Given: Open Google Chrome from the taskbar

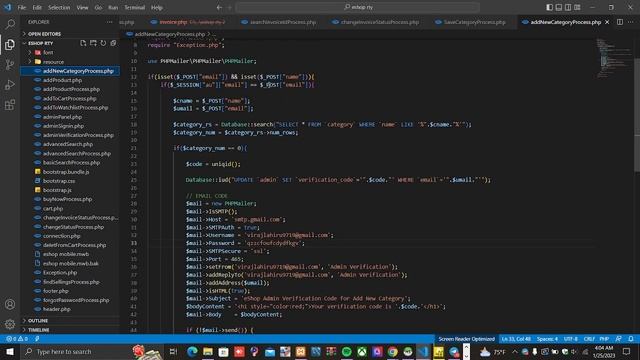Looking at the screenshot, I should tap(393, 351).
